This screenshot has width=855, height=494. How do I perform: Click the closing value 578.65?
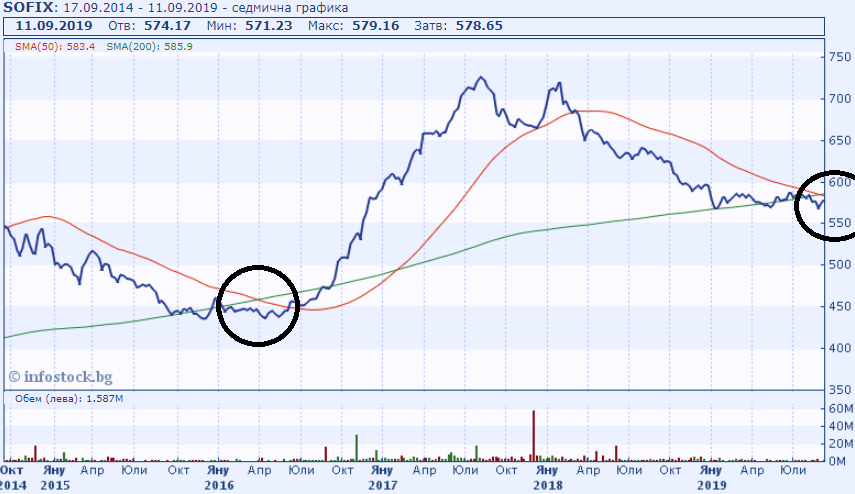479,26
